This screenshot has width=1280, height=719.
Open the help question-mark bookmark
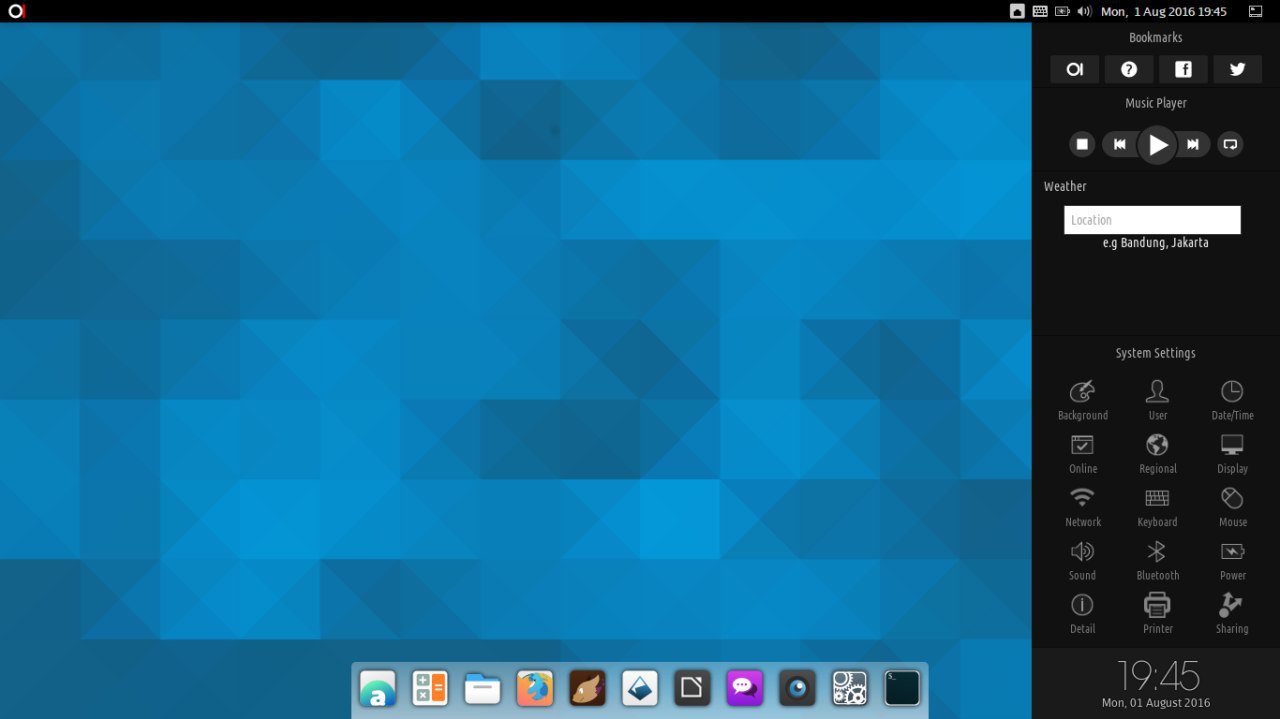[1129, 69]
